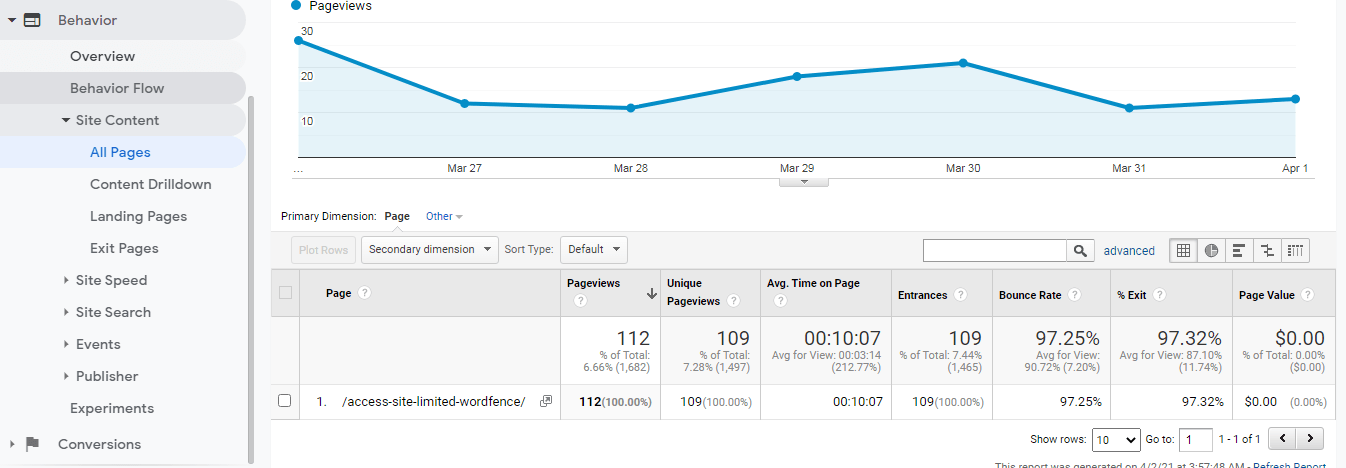
Task: Click the Apr 1 data point on chart
Action: point(1295,99)
